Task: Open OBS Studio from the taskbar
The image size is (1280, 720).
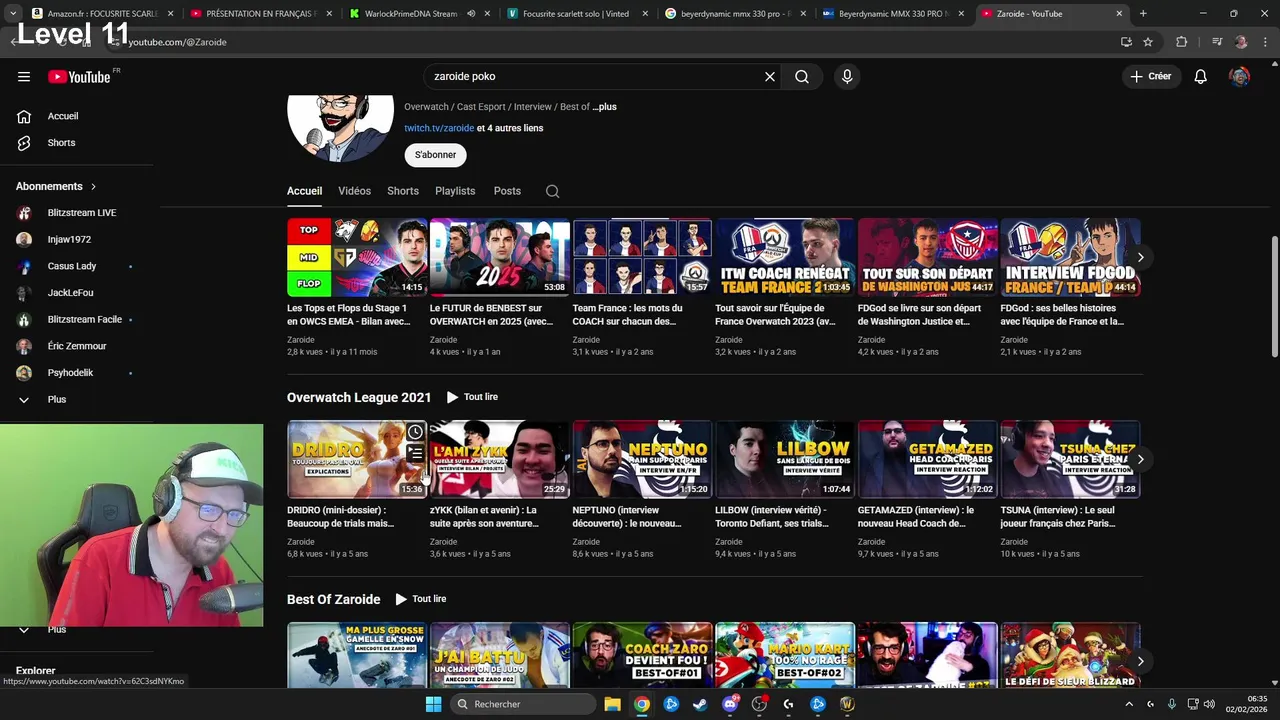Action: [x=759, y=704]
